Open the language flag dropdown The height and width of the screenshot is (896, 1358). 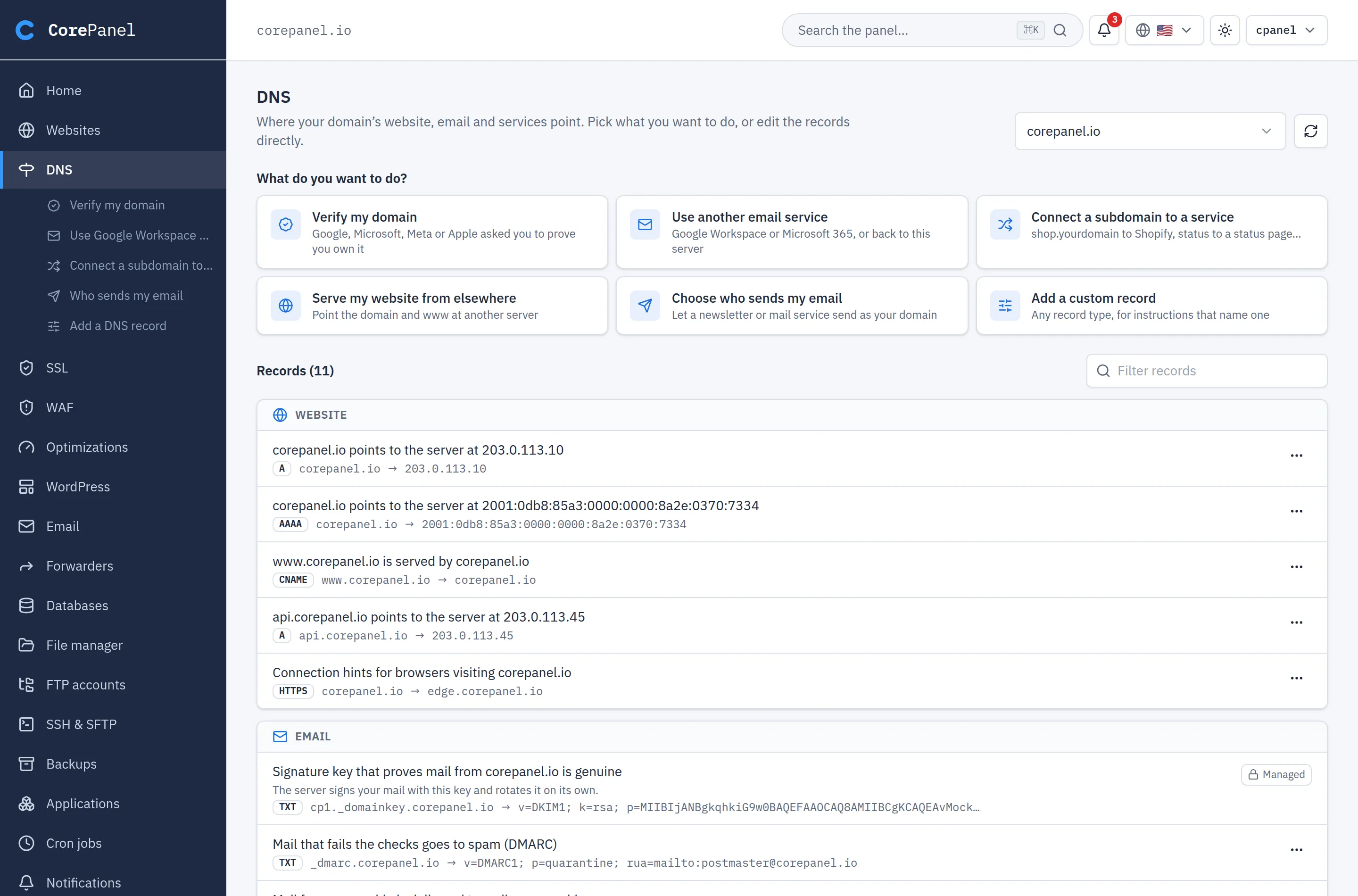[x=1164, y=30]
